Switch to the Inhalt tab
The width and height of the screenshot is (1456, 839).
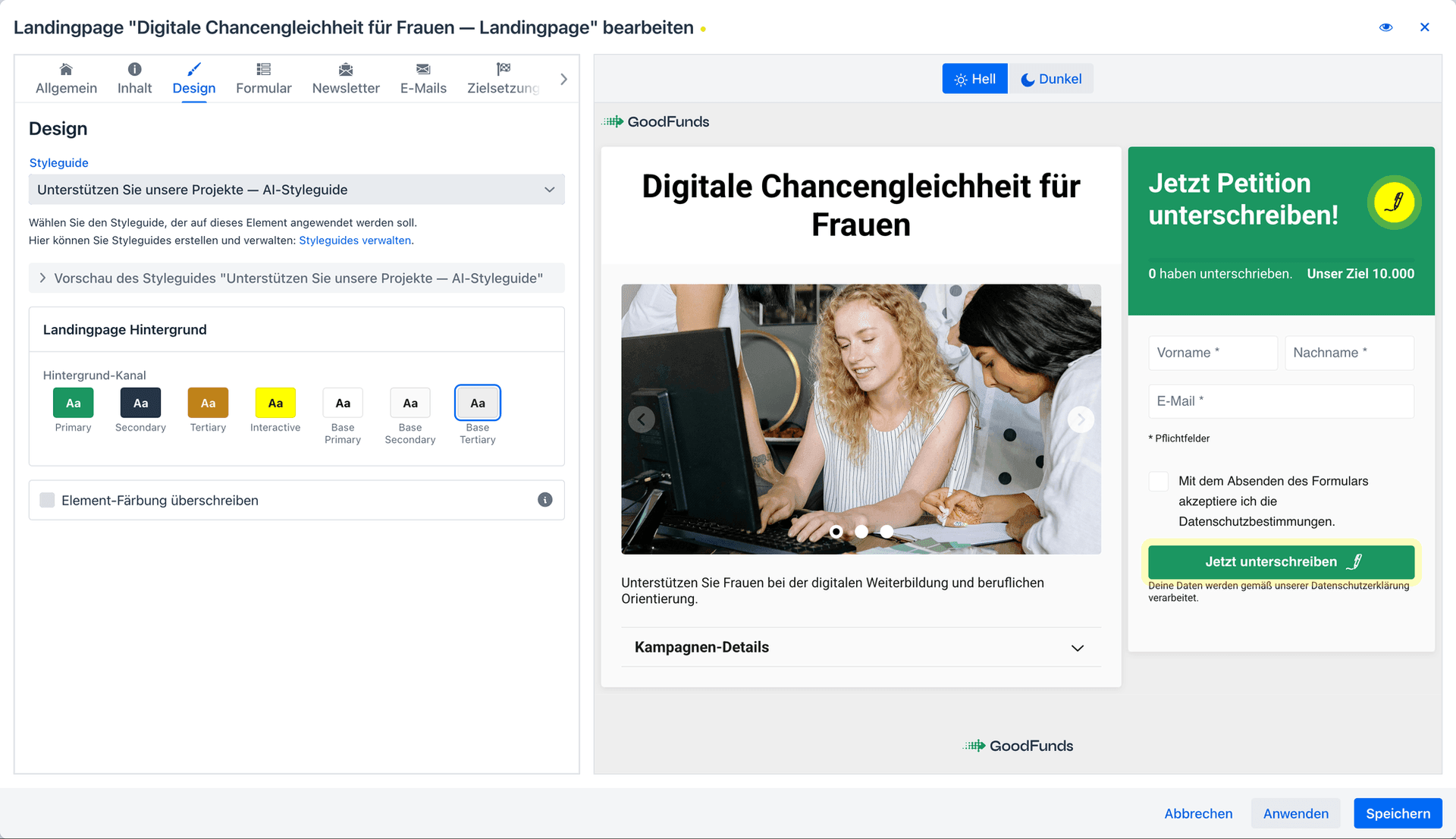(134, 79)
